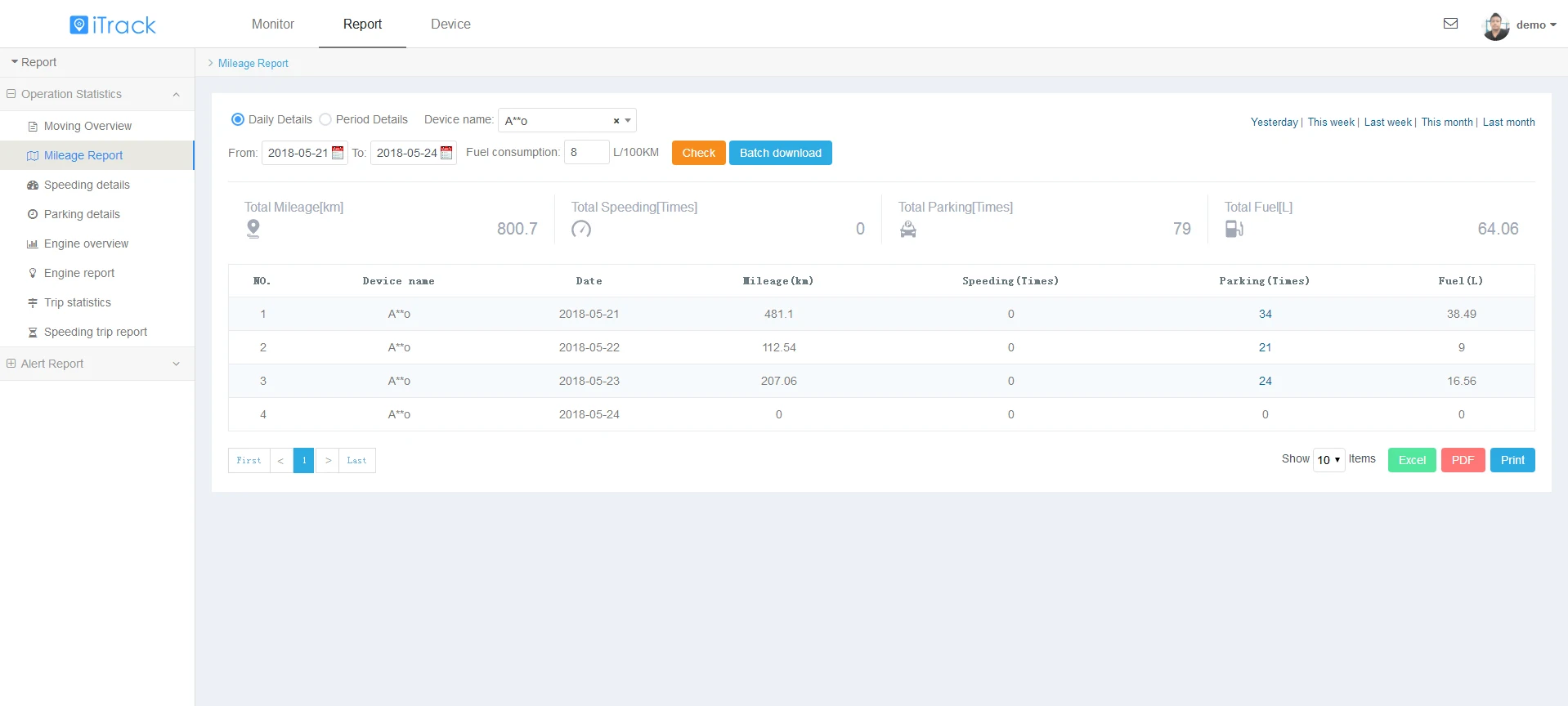Collapse the Operation Statistics section
Viewport: 1568px width, 706px height.
click(x=97, y=94)
